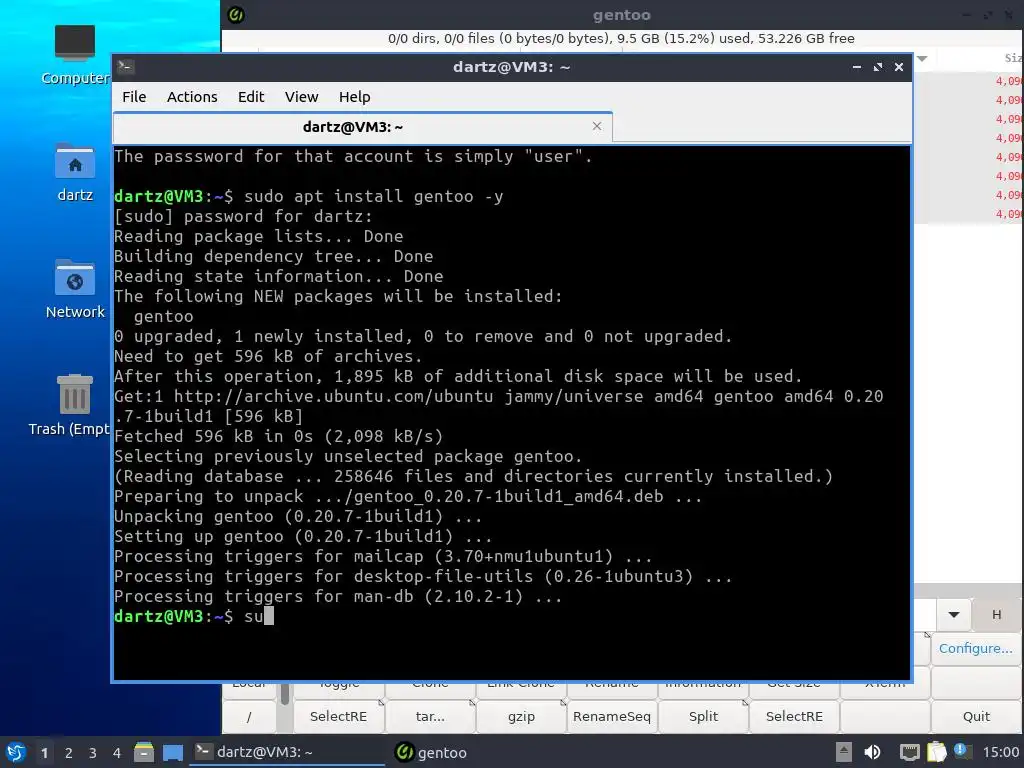Bring the gentoo window forward from the taskbar
The height and width of the screenshot is (768, 1024).
432,752
